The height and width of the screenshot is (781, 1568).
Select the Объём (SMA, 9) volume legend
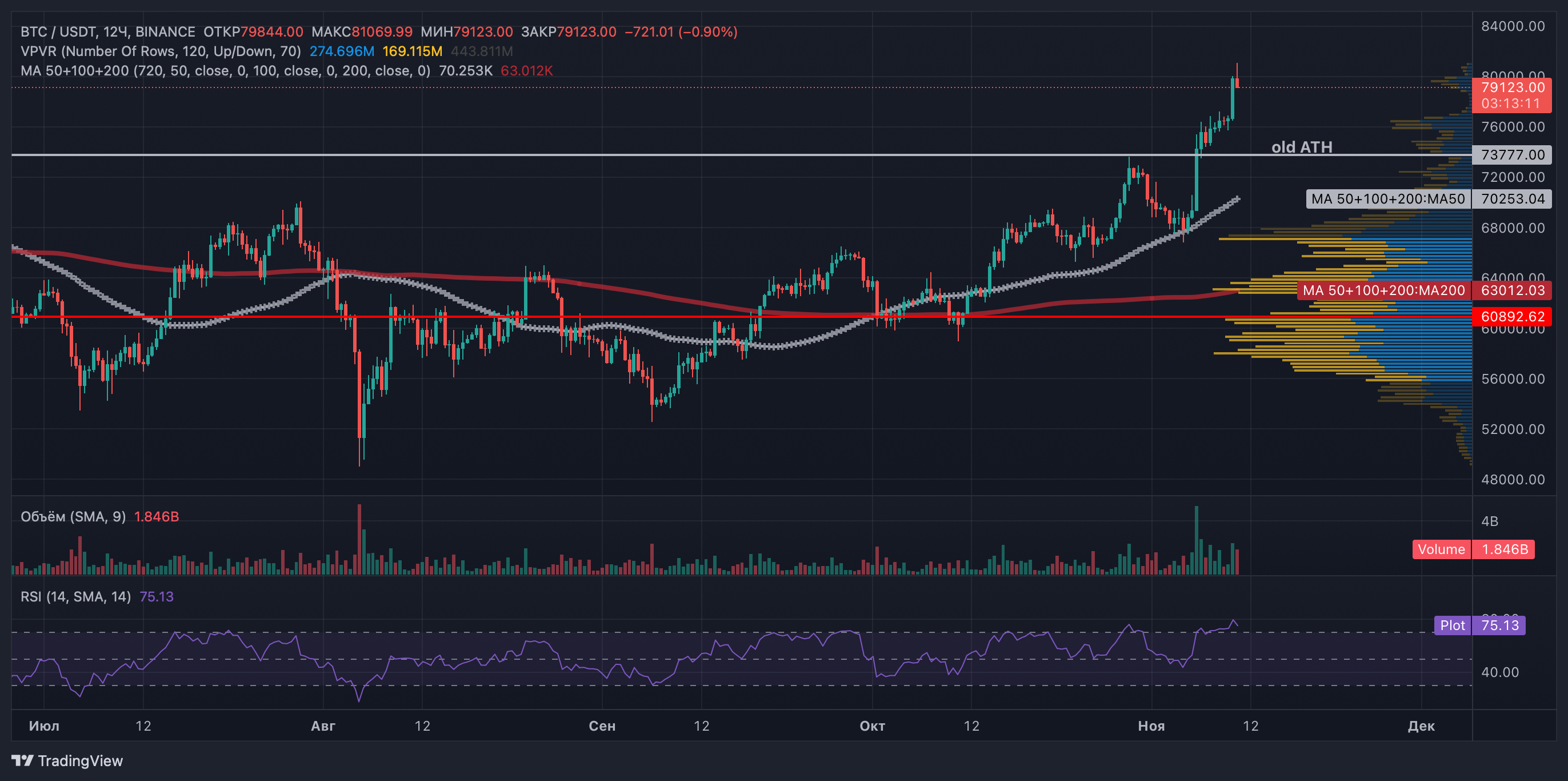coord(73,517)
